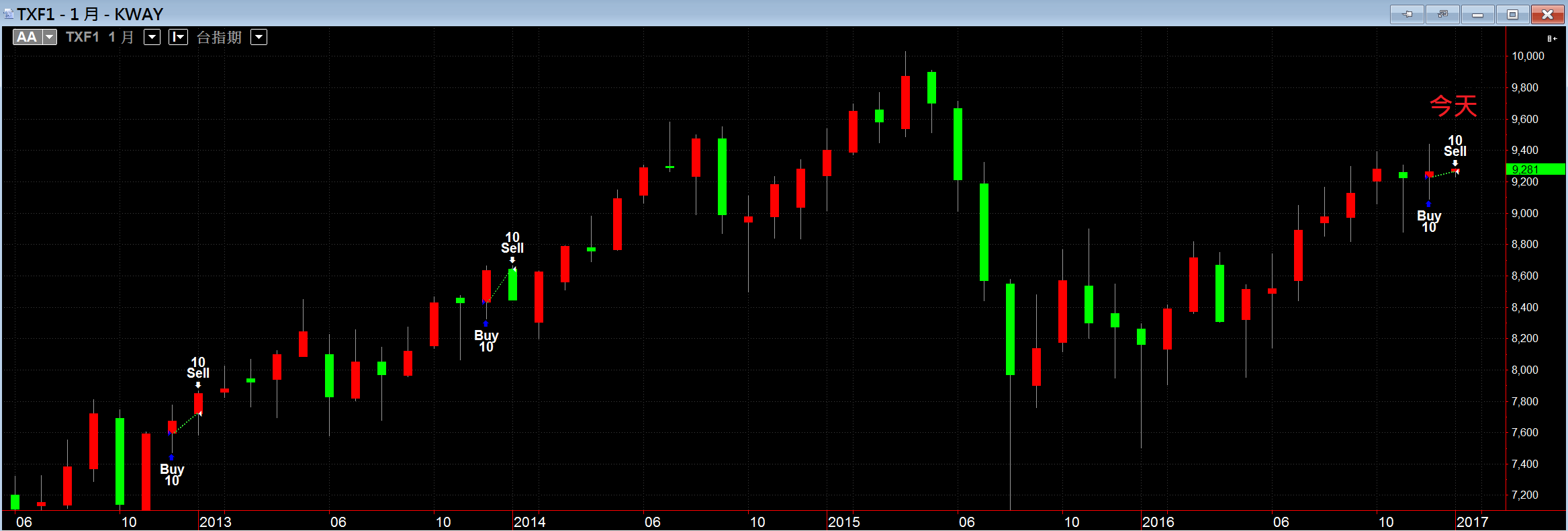Viewport: 1568px width, 531px height.
Task: Pin the chart window with pushpin button
Action: click(1407, 14)
